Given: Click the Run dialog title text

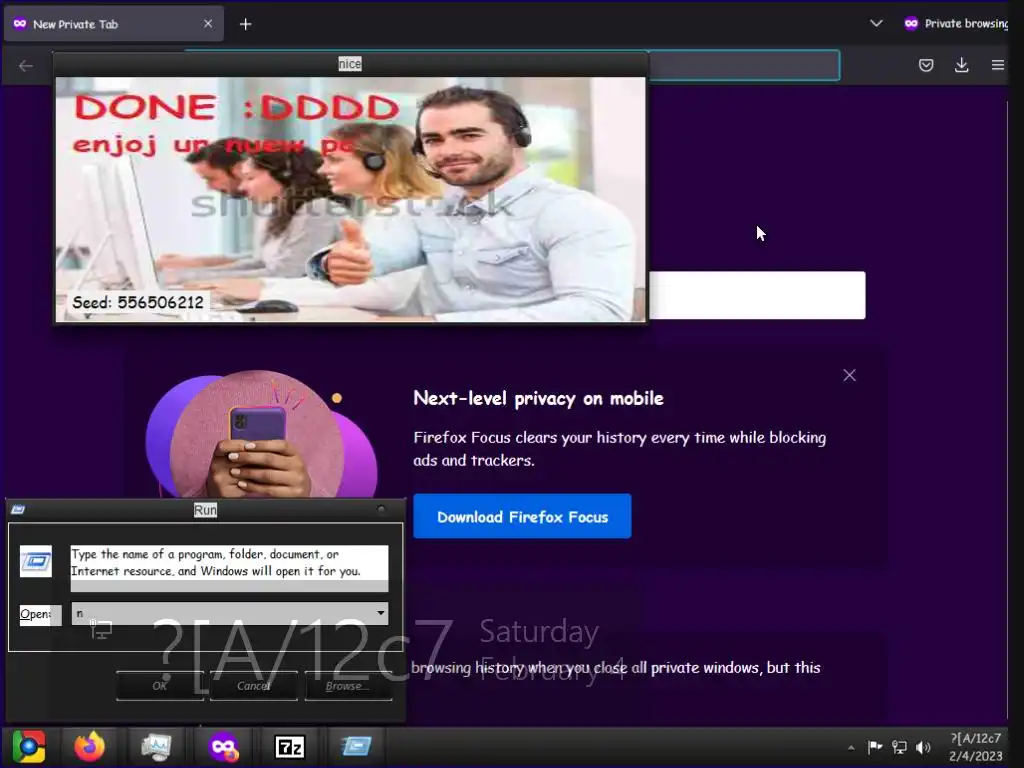Looking at the screenshot, I should tap(205, 510).
